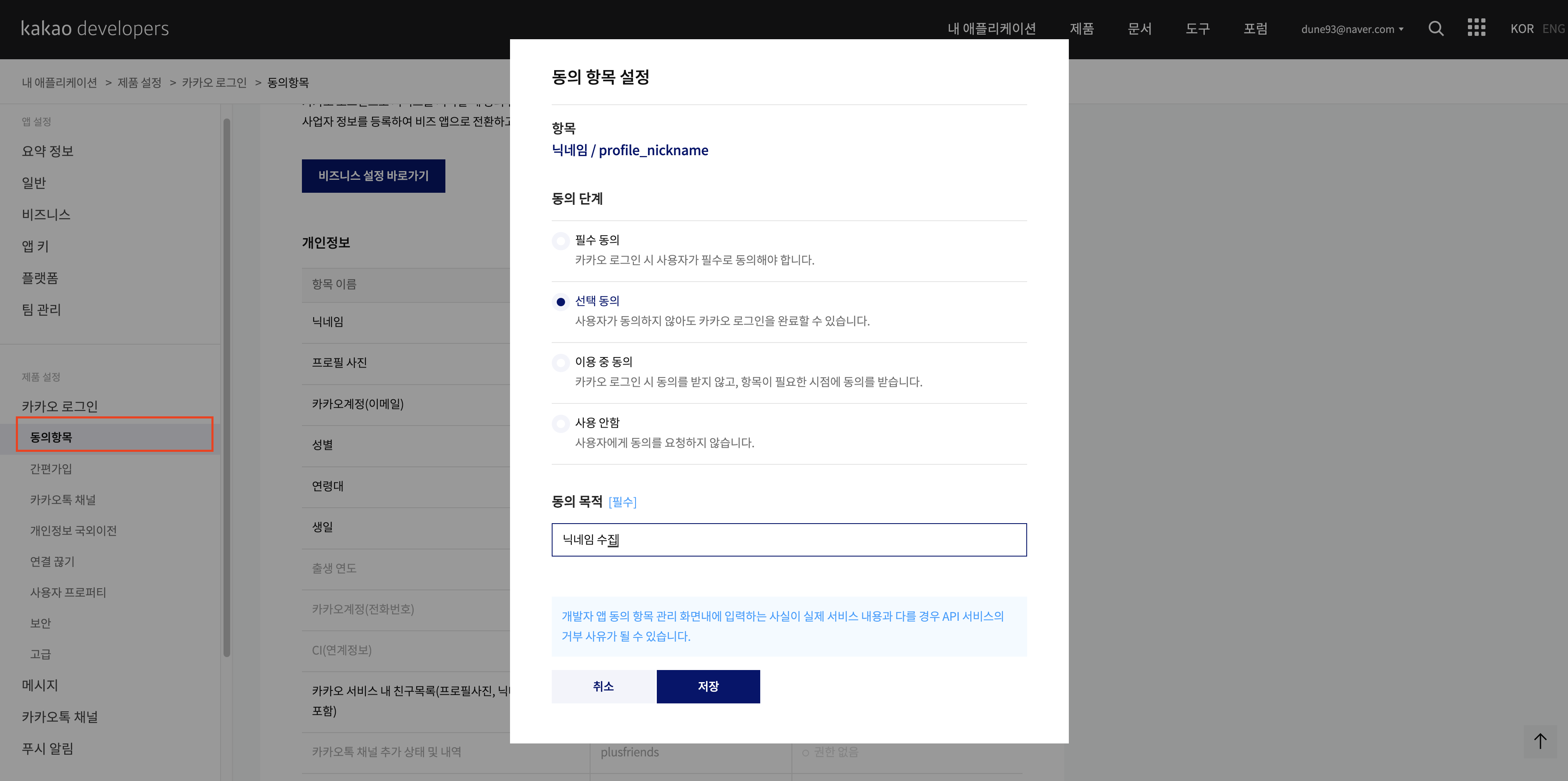Click into the 동의 목적 input field
This screenshot has width=1568, height=781.
(789, 539)
